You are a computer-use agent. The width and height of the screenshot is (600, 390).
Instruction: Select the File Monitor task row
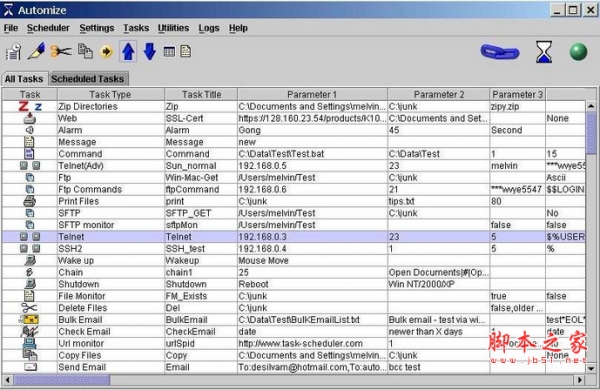(x=294, y=296)
